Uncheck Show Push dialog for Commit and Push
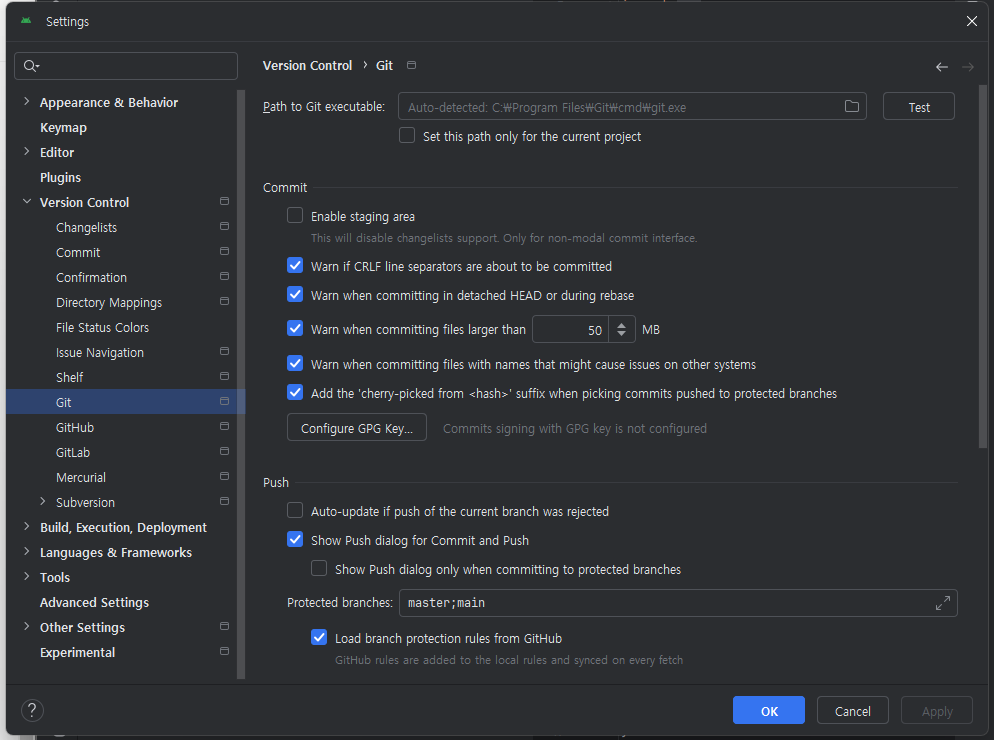The height and width of the screenshot is (740, 994). [x=295, y=540]
